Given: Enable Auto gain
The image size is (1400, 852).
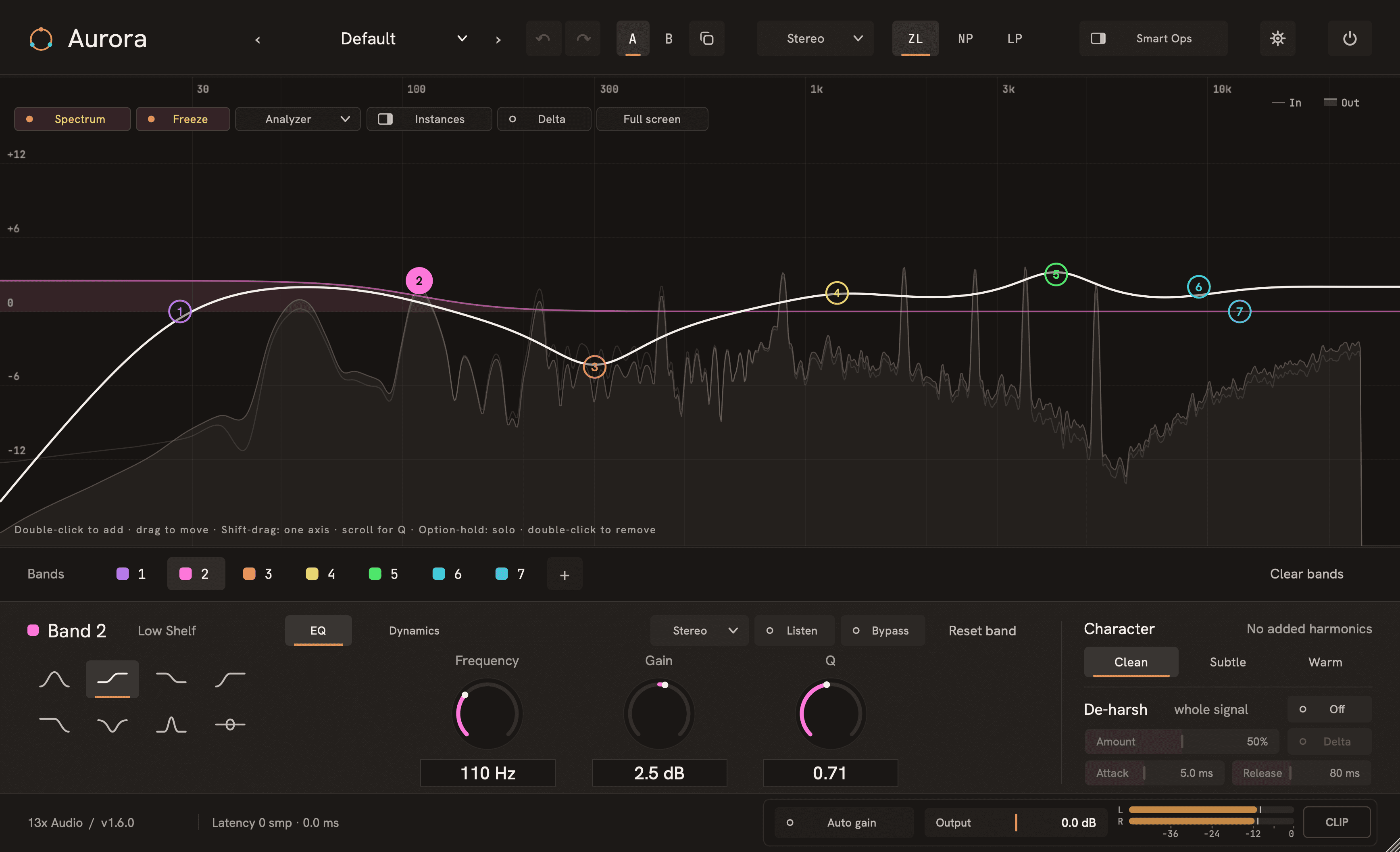Looking at the screenshot, I should click(844, 823).
